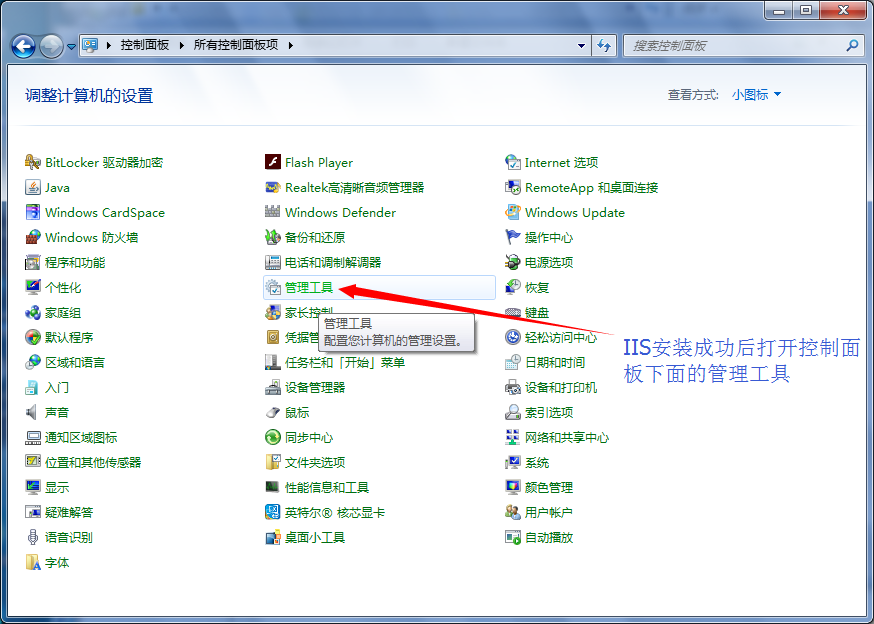The width and height of the screenshot is (874, 624).
Task: Open the 位置和其他传感器 link
Action: click(x=93, y=463)
